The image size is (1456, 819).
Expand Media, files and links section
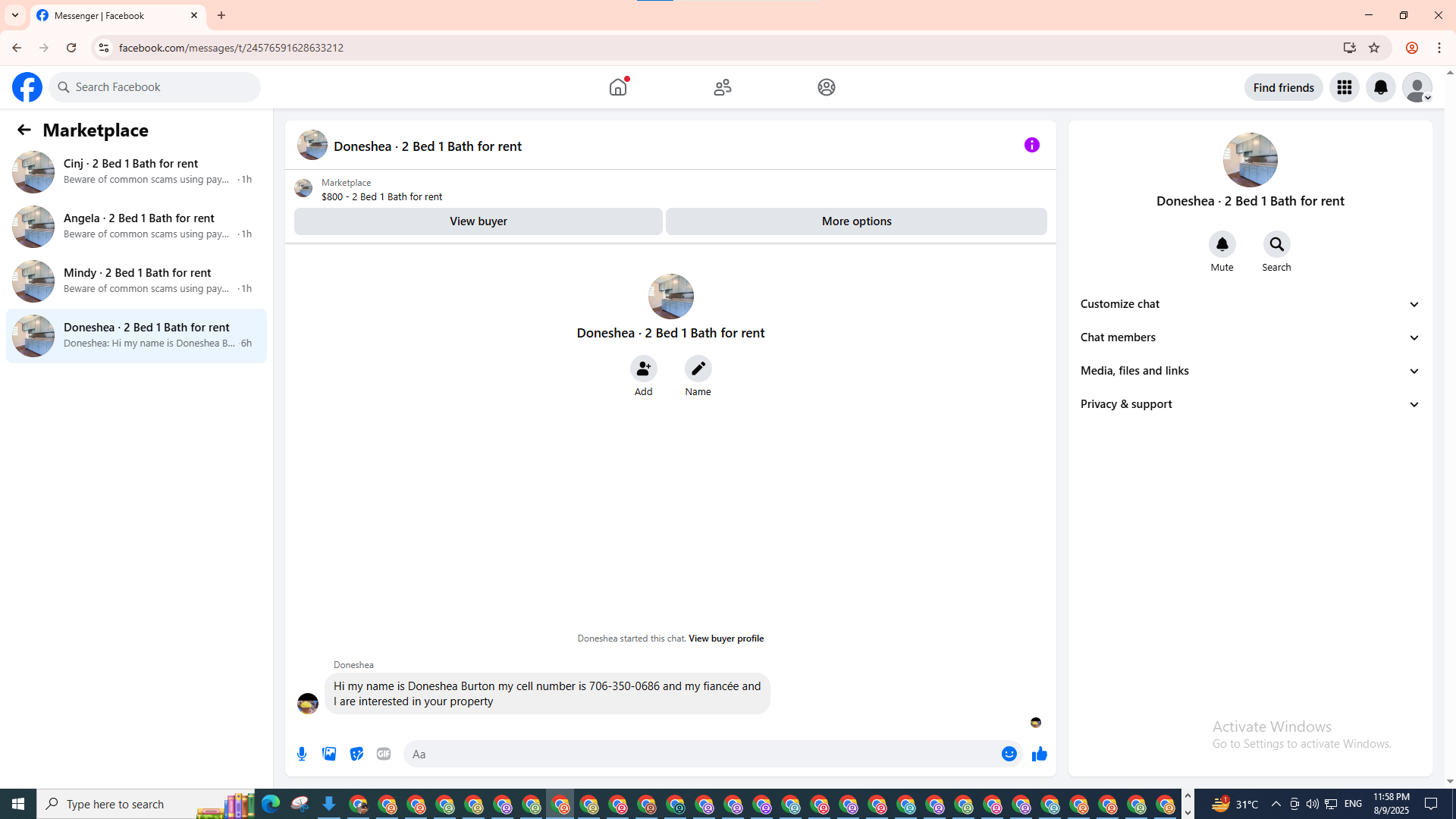pos(1250,371)
